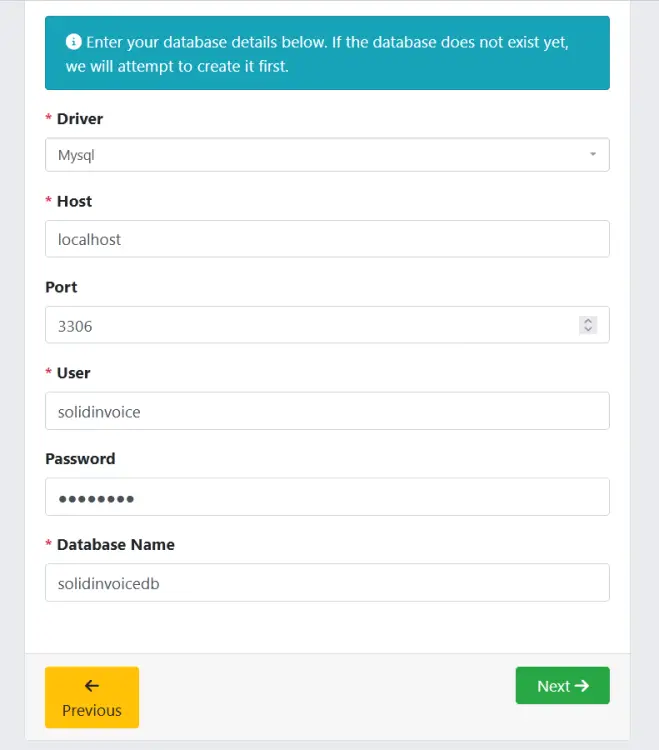Screen dimensions: 659x750
Task: Click the masked Password input field
Action: (327, 497)
